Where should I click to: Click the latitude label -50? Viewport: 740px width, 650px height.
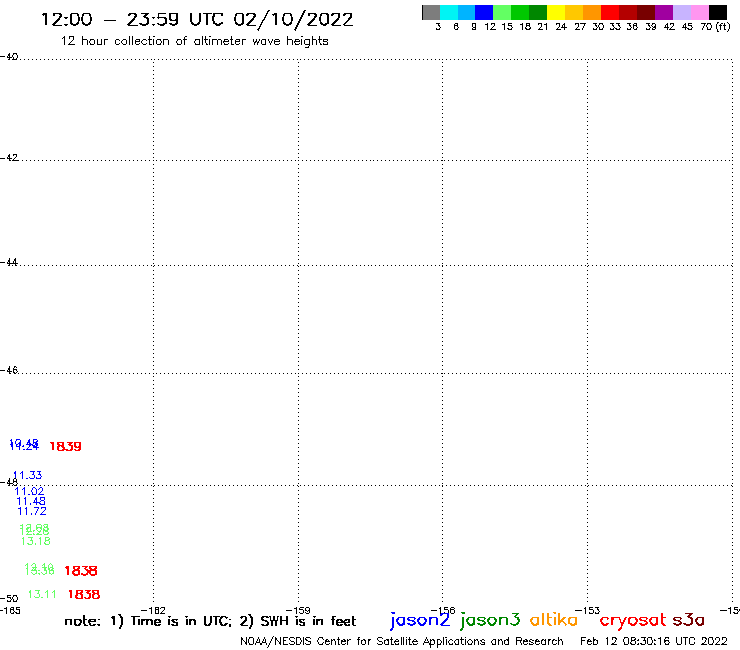click(9, 599)
